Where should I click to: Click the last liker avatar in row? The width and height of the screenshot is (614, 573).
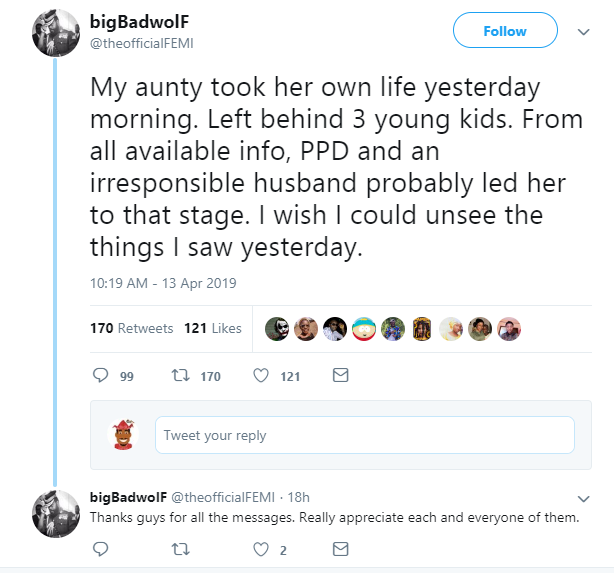coord(510,329)
